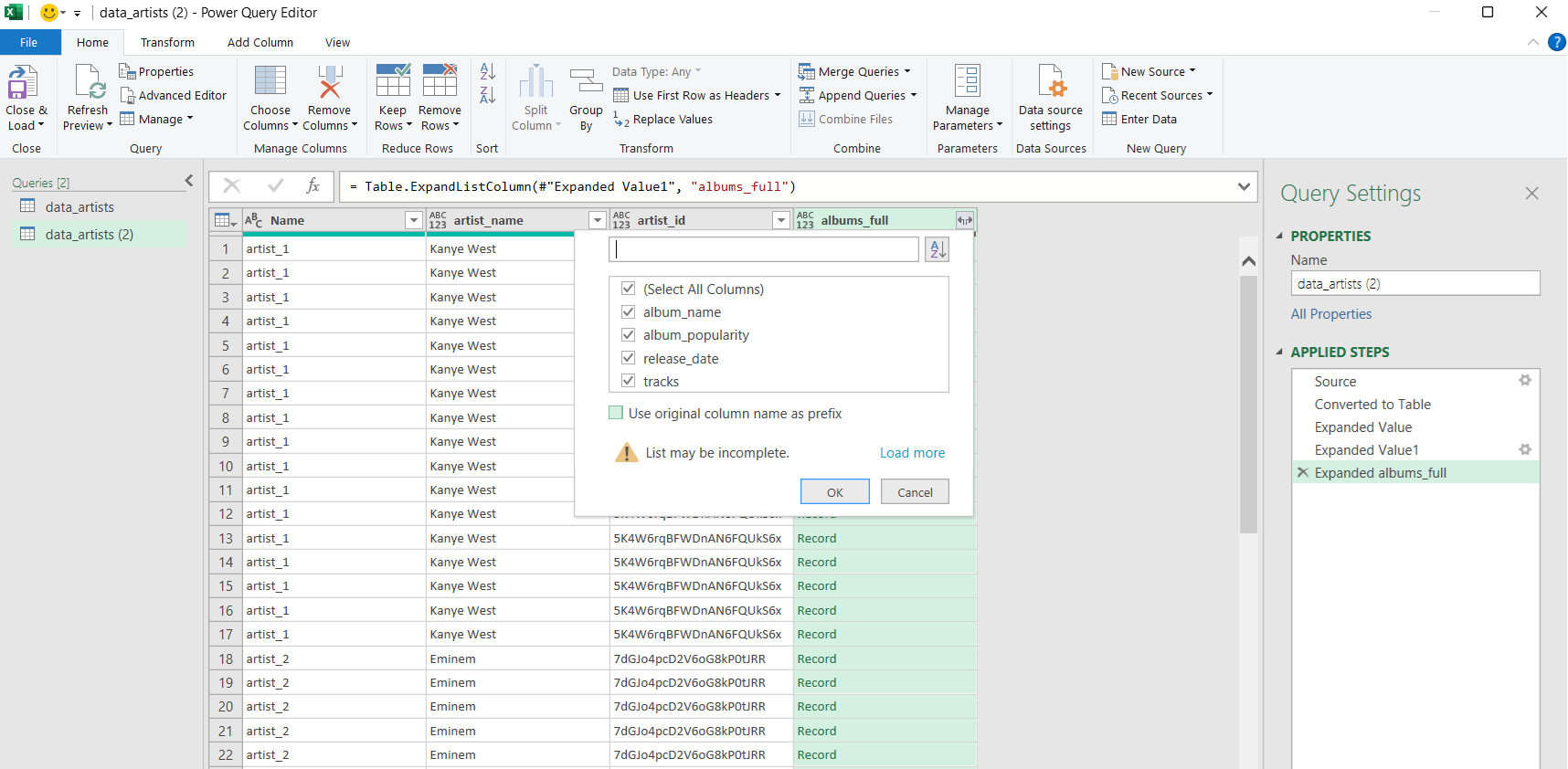Enable Use original column name as prefix
1568x769 pixels.
pos(616,413)
